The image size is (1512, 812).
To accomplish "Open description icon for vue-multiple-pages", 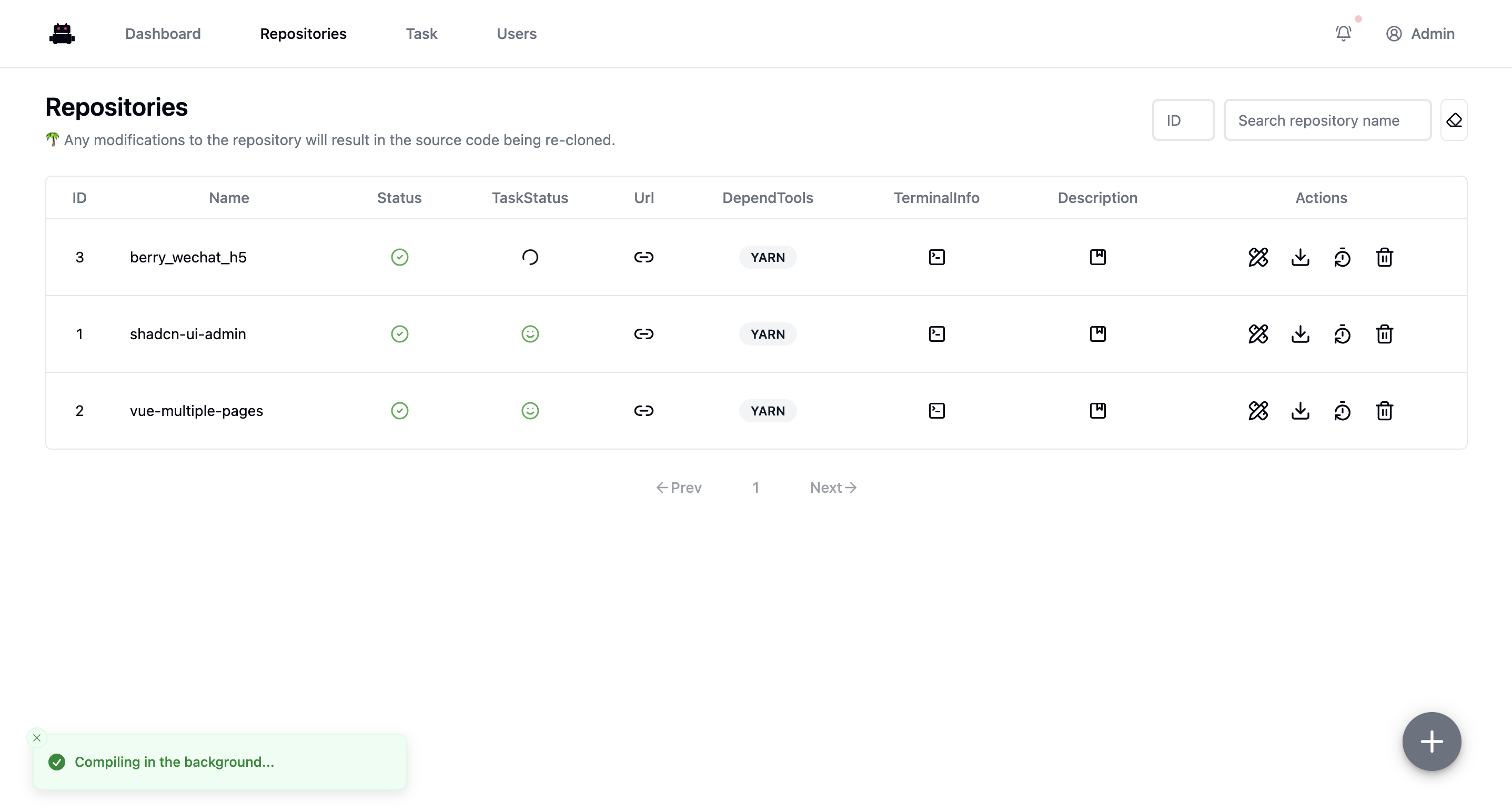I will coord(1097,411).
